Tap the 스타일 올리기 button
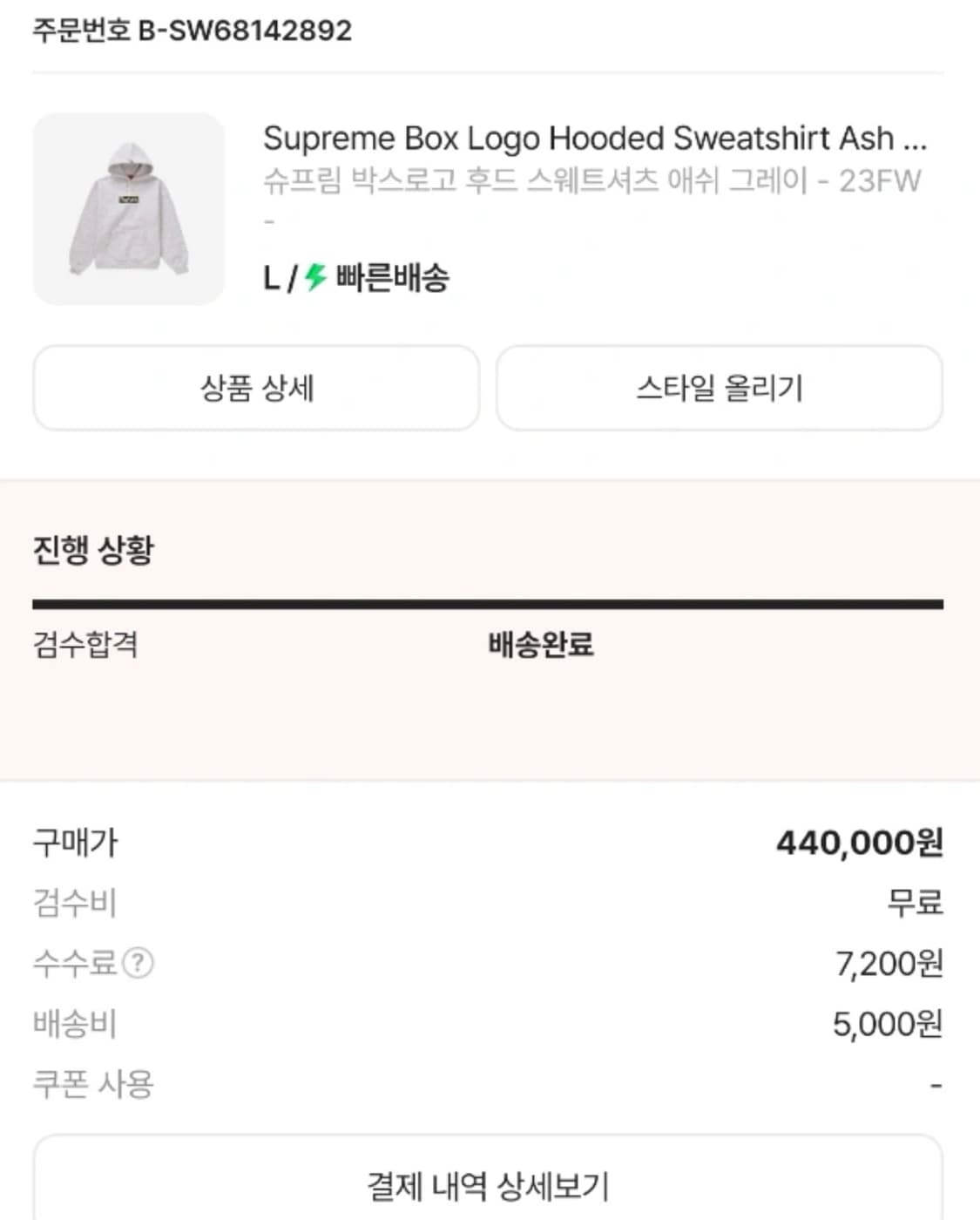The image size is (980, 1220). click(x=719, y=388)
